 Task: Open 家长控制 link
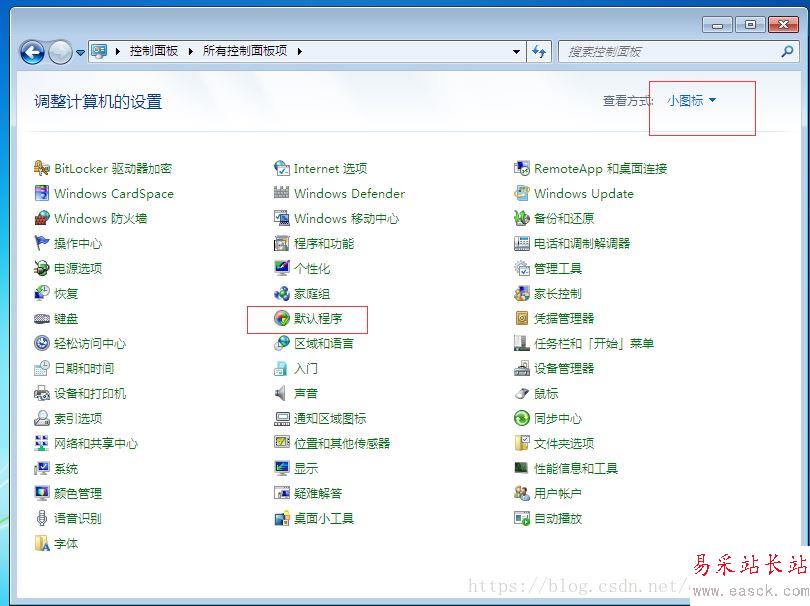558,293
